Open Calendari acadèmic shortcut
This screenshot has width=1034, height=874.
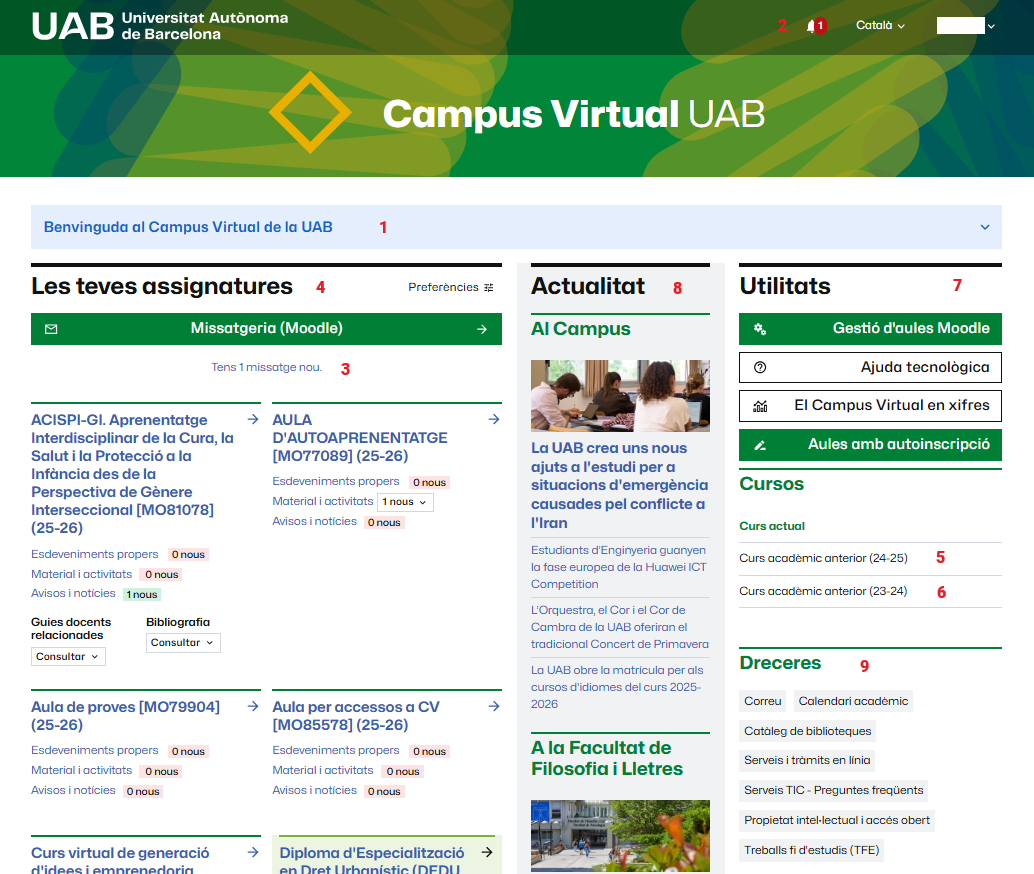[x=853, y=701]
